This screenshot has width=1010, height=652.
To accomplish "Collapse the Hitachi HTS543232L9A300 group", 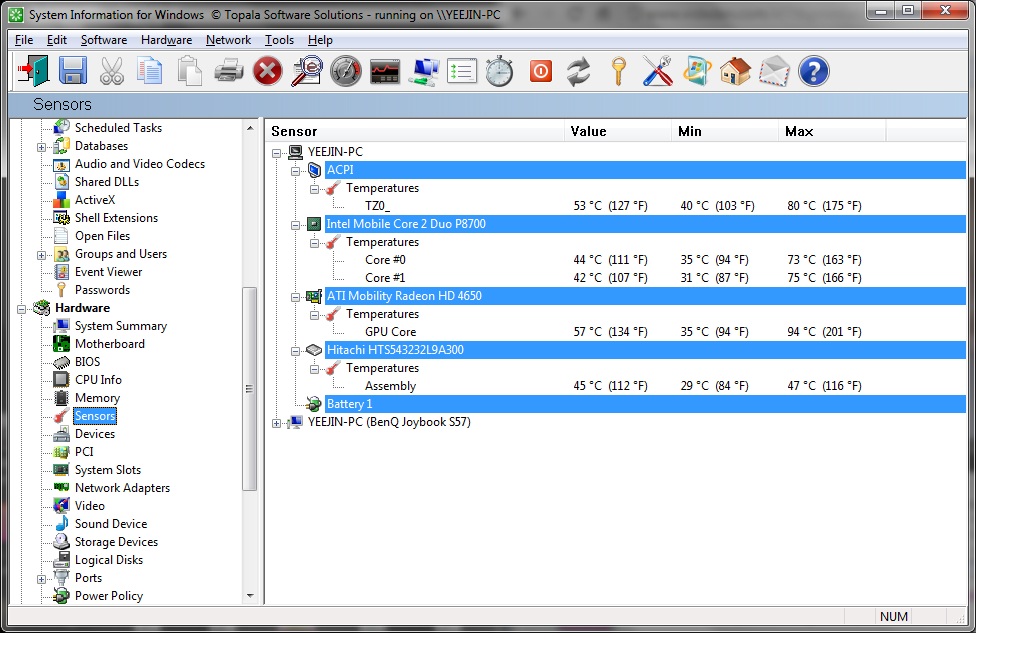I will coord(295,351).
